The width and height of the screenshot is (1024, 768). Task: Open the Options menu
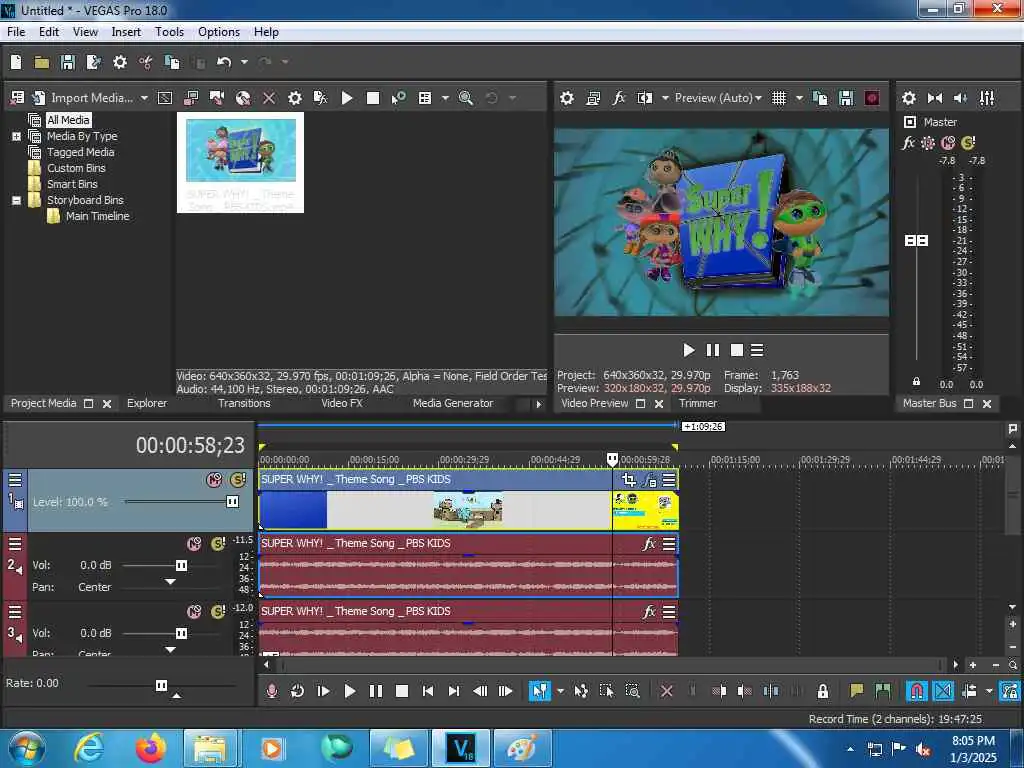pyautogui.click(x=219, y=32)
